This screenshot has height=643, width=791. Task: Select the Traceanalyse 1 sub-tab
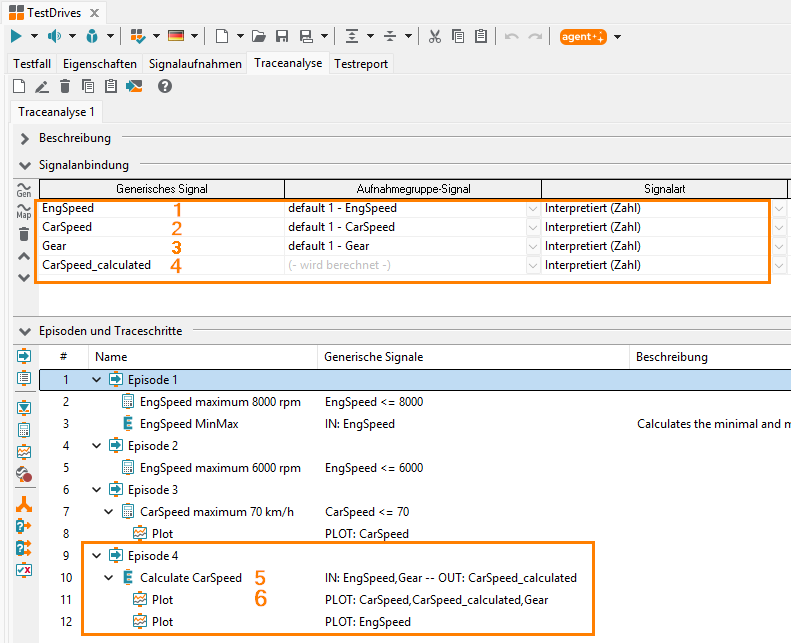pyautogui.click(x=56, y=112)
